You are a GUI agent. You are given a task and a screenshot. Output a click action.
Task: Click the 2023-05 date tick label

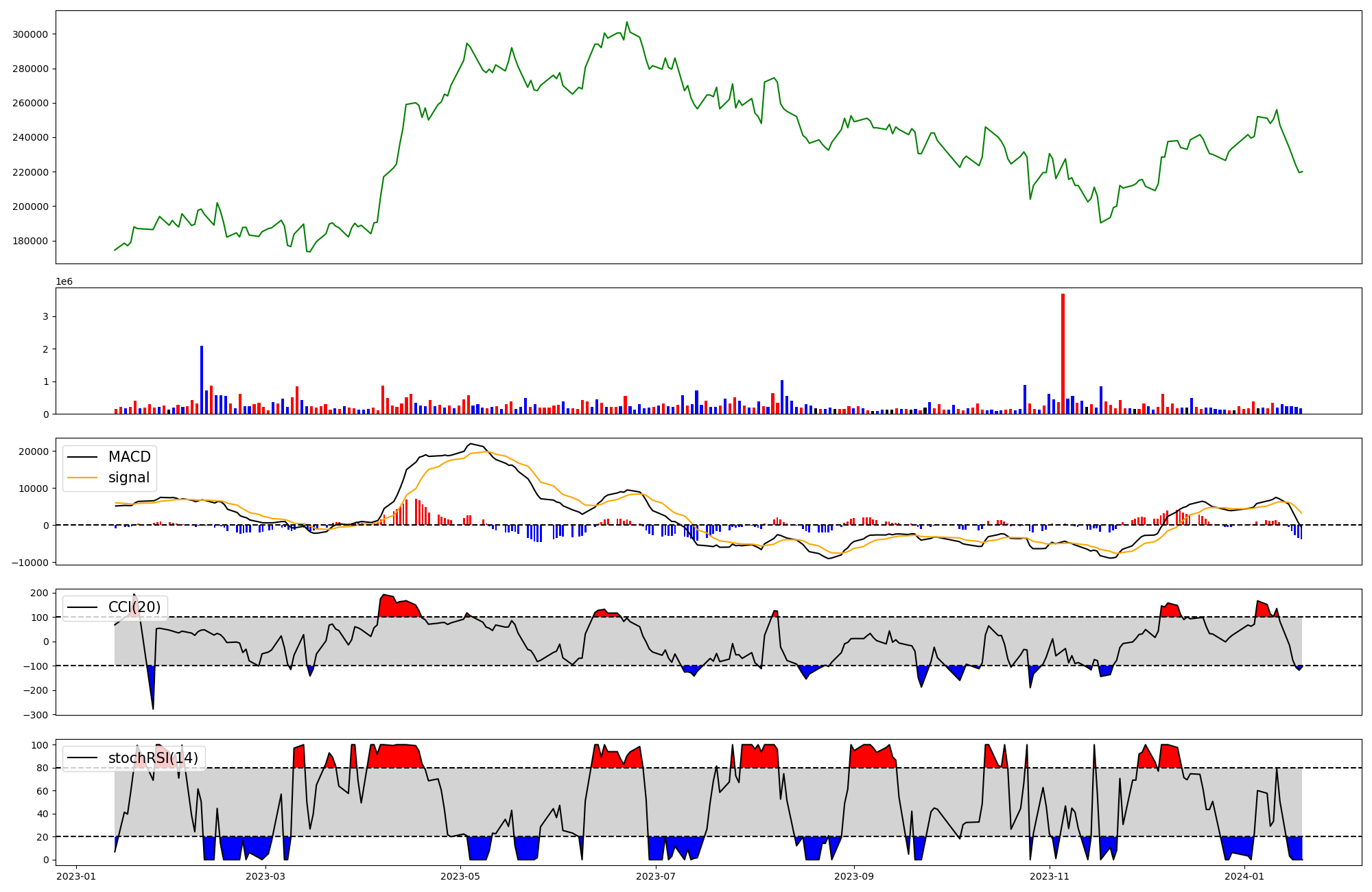460,876
